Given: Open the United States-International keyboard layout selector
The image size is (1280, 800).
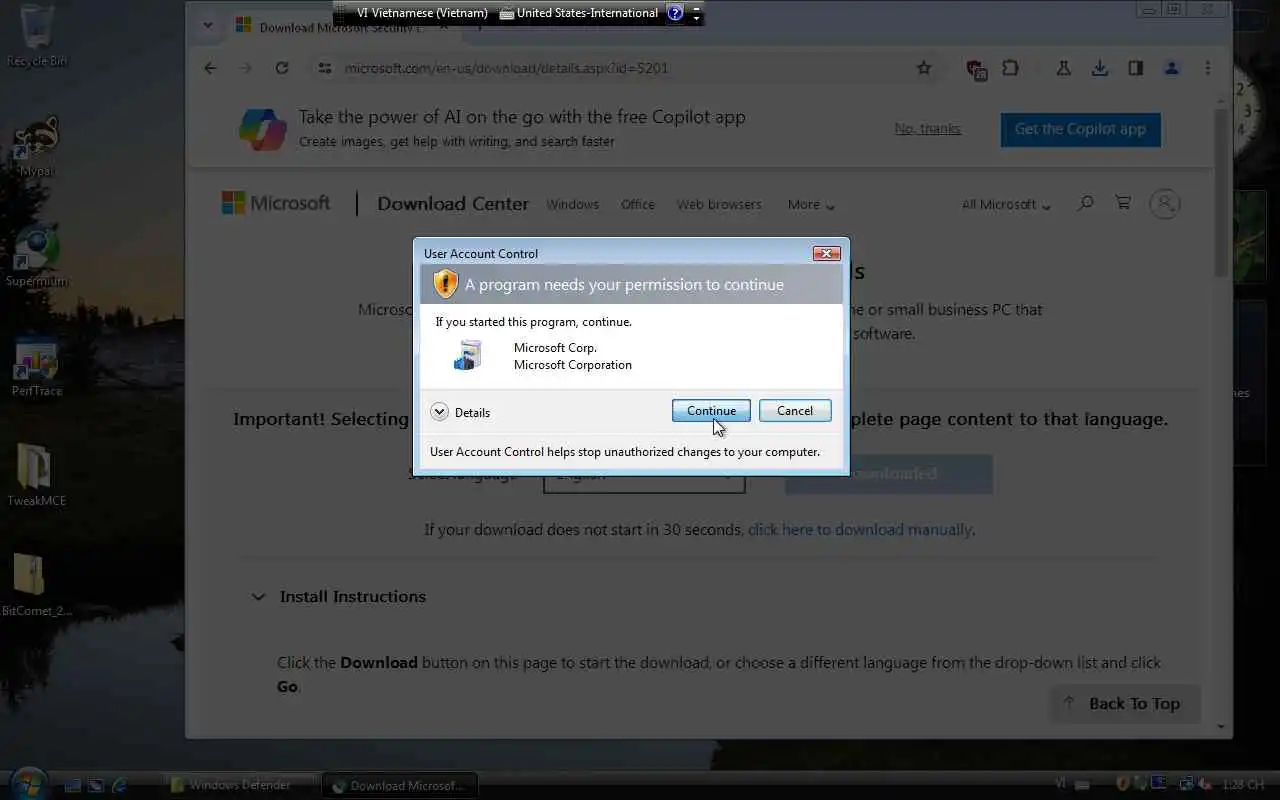Looking at the screenshot, I should [578, 13].
